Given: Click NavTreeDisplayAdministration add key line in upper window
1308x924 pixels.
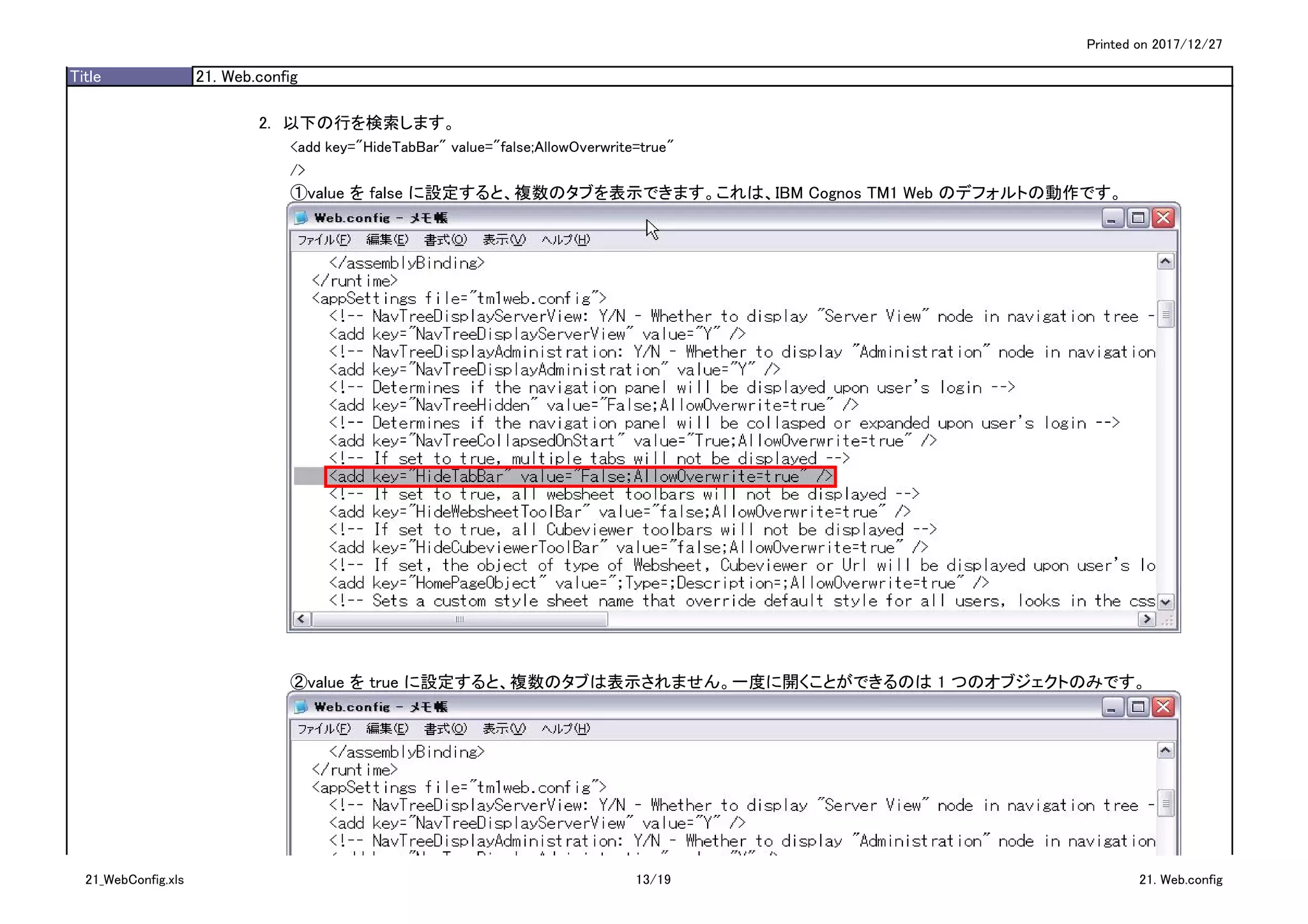Looking at the screenshot, I should pyautogui.click(x=554, y=370).
